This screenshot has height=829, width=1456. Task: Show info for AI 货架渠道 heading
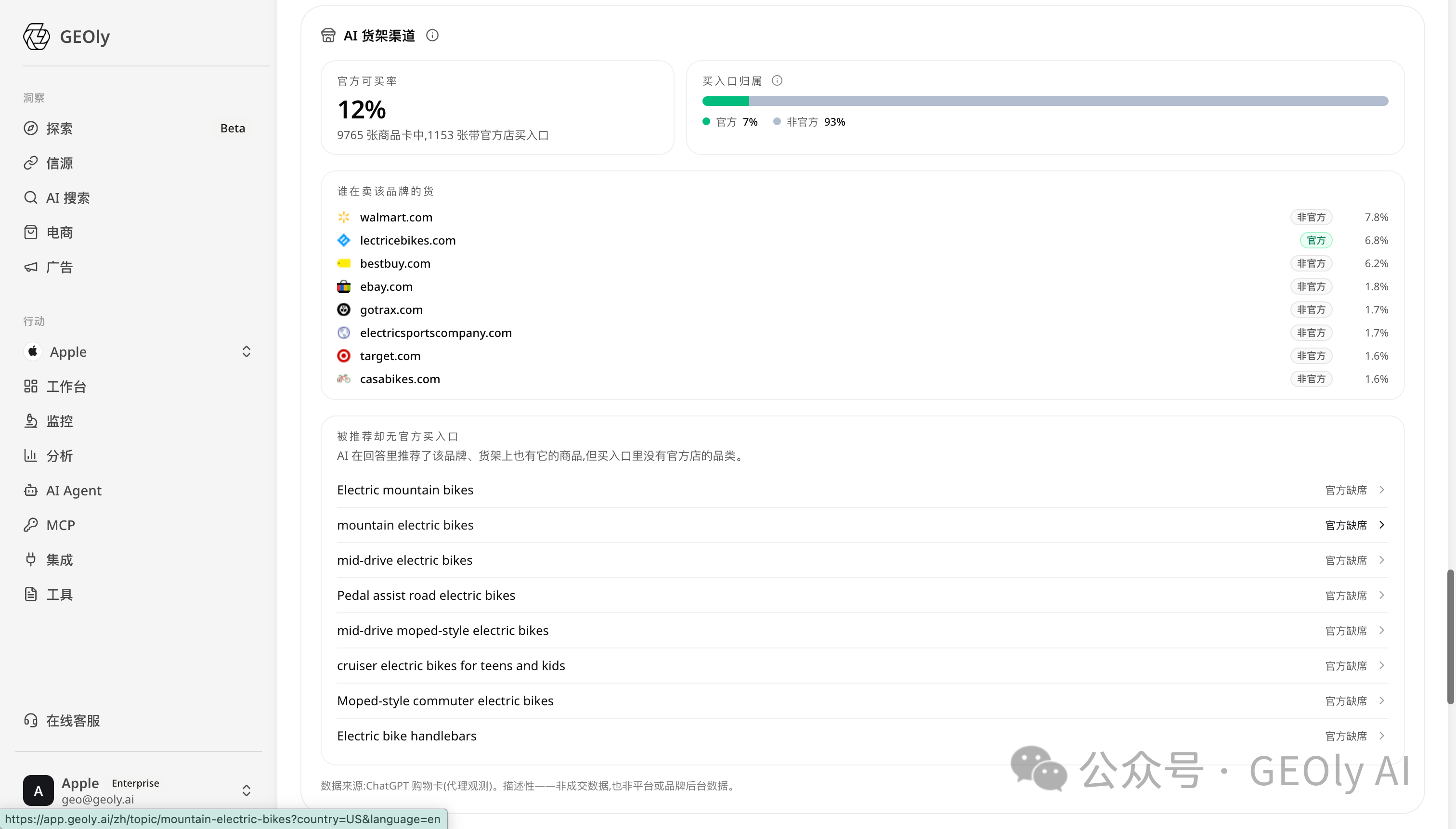(432, 35)
